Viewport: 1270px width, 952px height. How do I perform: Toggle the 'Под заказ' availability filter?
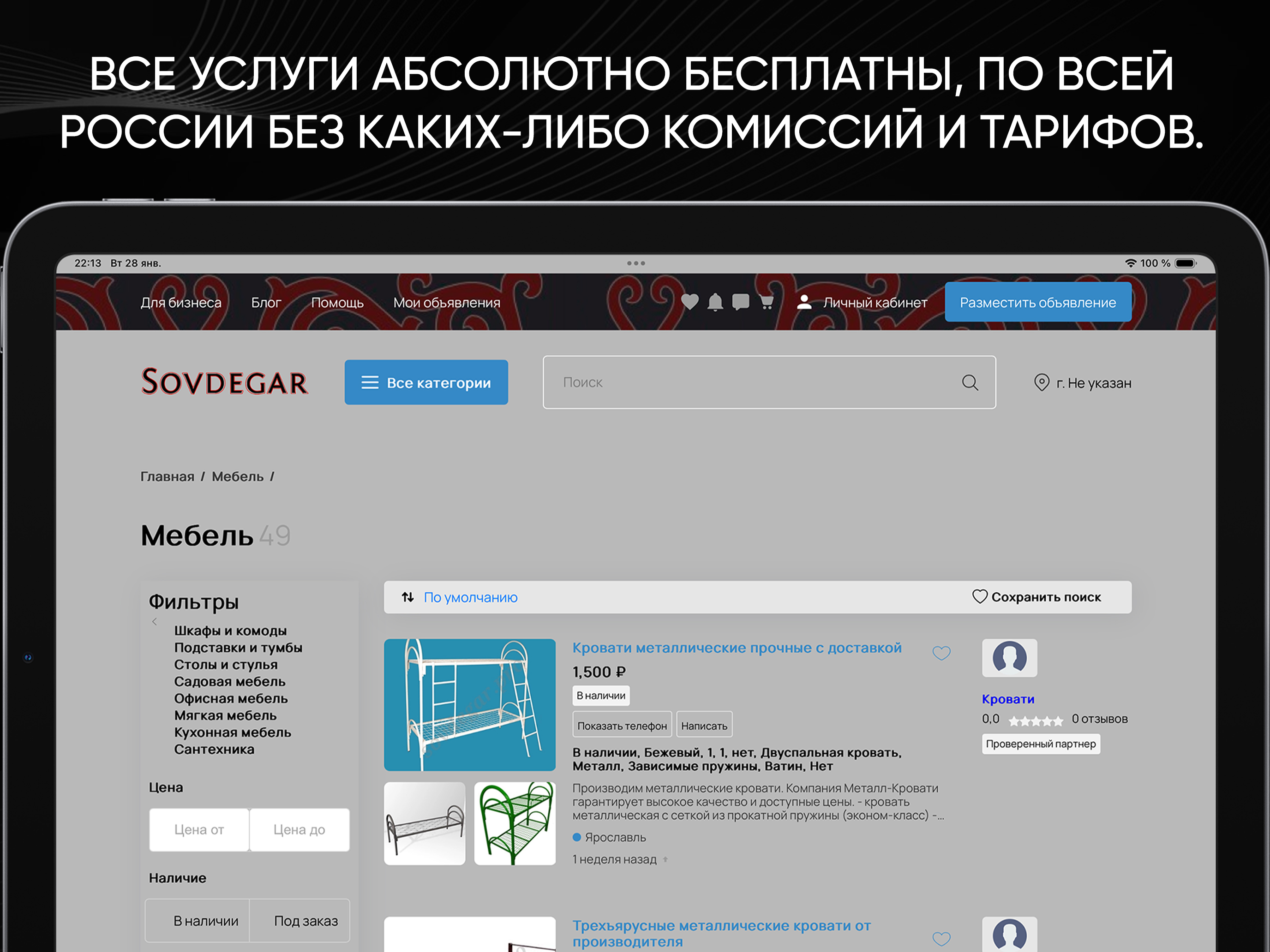[x=300, y=921]
